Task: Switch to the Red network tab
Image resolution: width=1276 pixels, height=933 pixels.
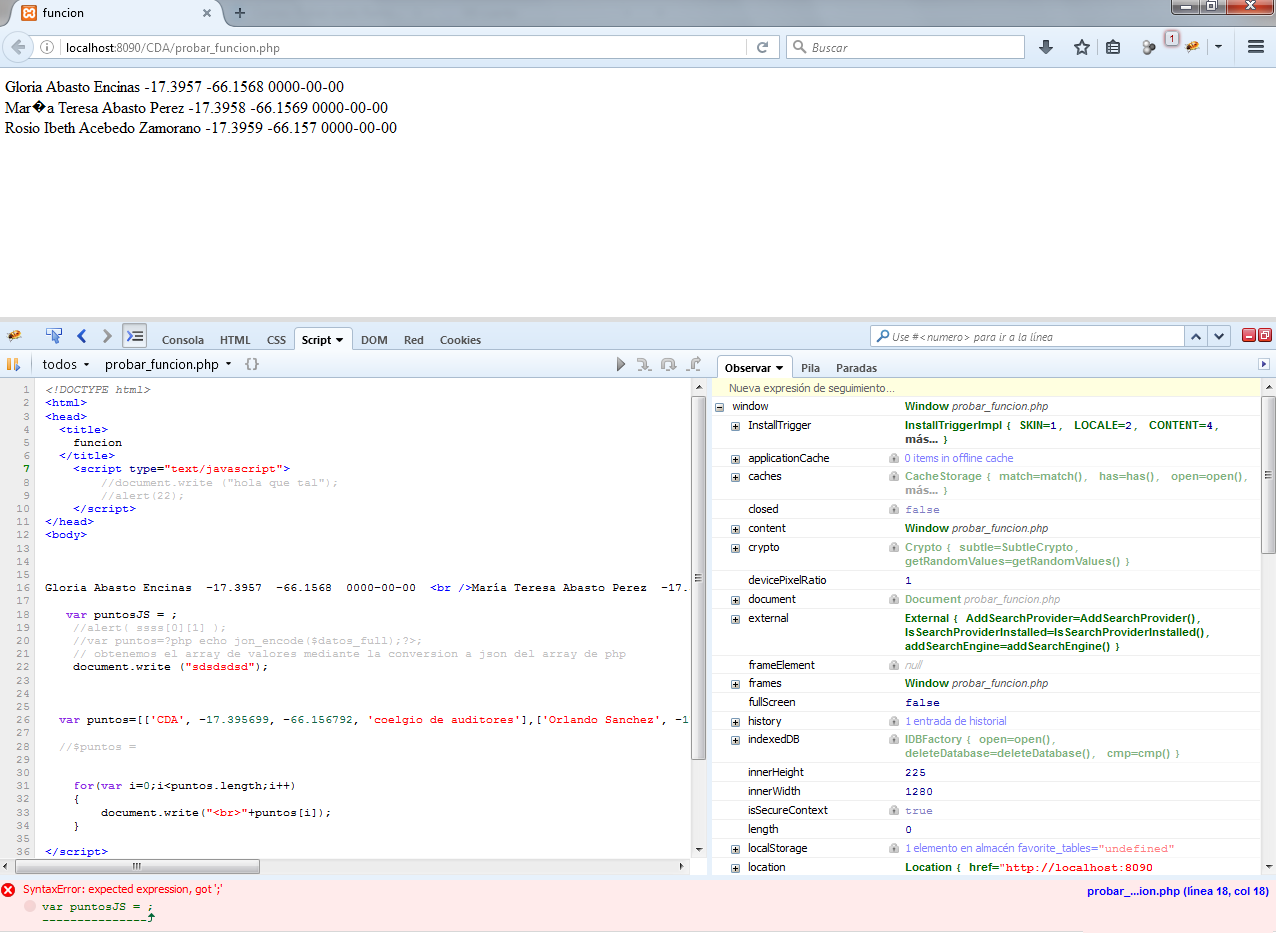Action: click(x=414, y=340)
